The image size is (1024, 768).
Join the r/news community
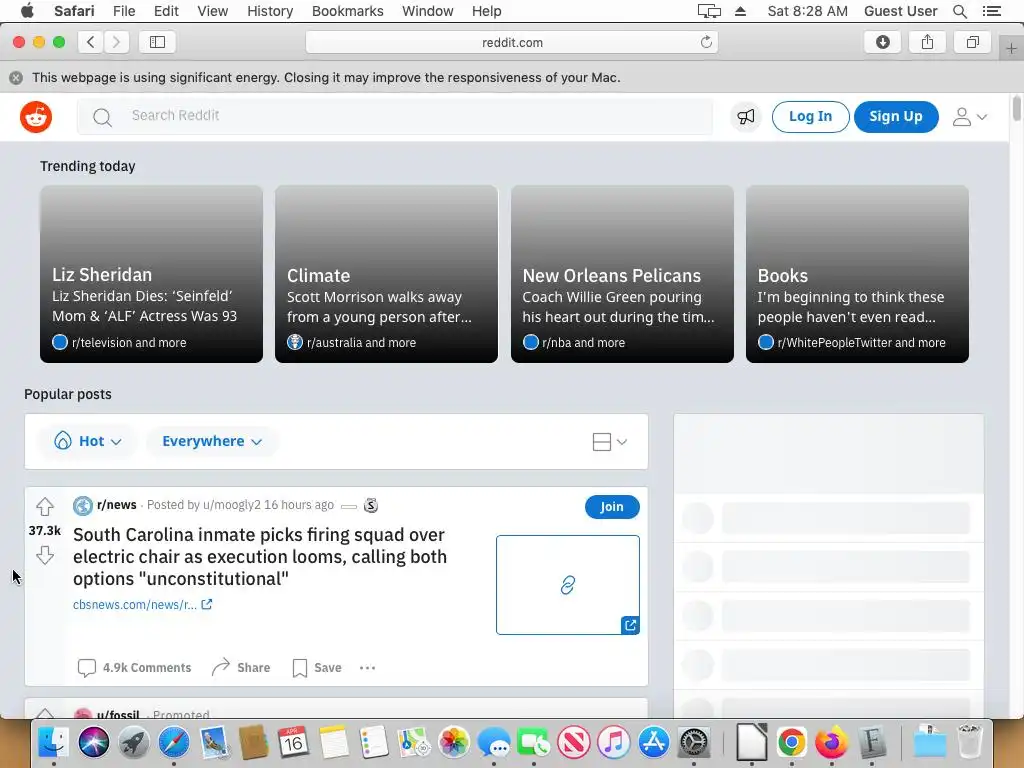click(x=612, y=507)
